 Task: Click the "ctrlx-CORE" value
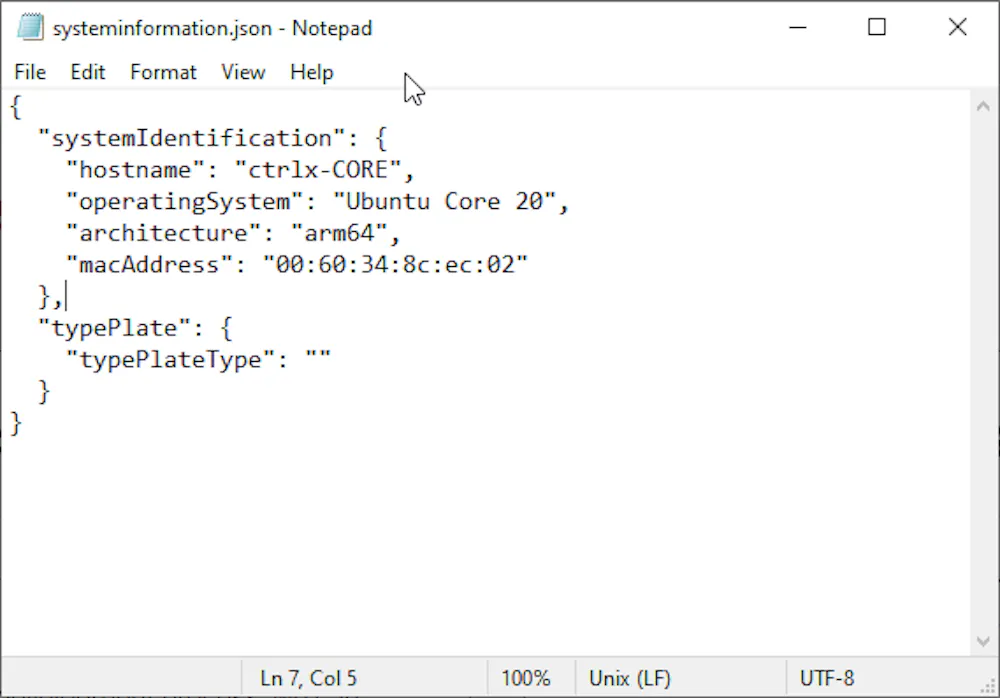coord(318,170)
